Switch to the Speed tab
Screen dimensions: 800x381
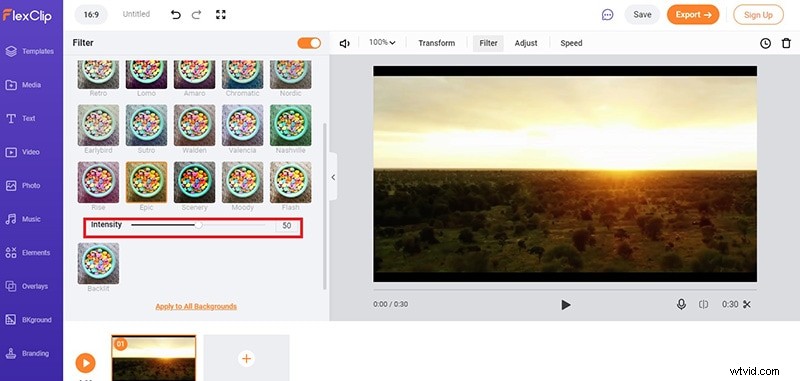pos(571,43)
